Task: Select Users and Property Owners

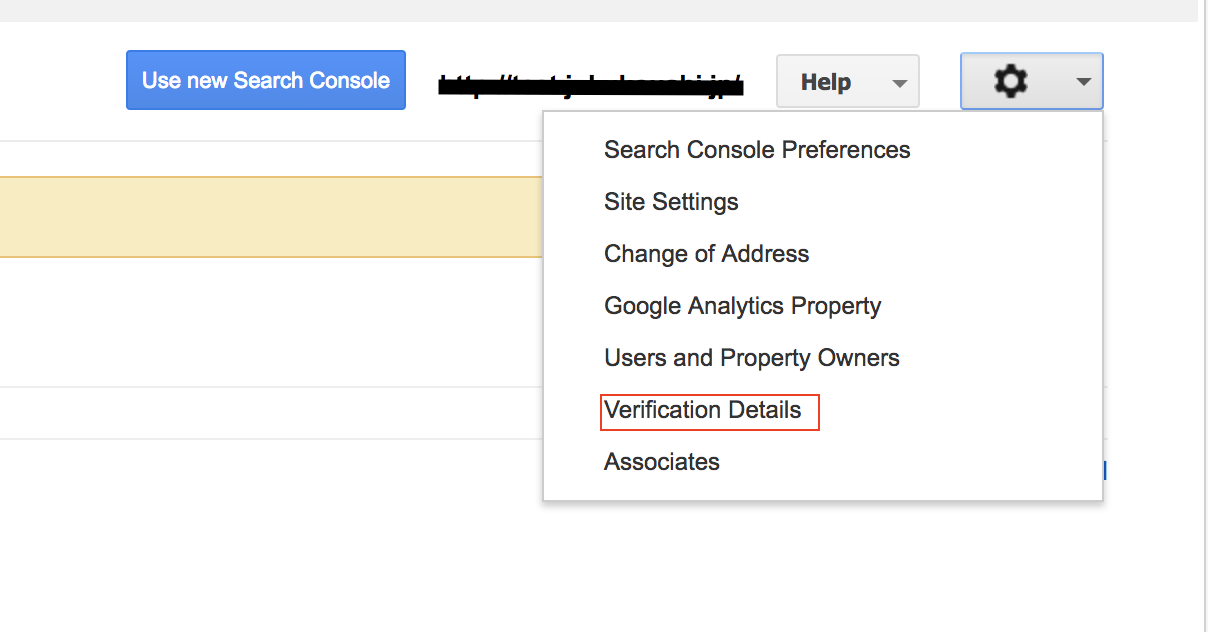Action: (x=752, y=358)
